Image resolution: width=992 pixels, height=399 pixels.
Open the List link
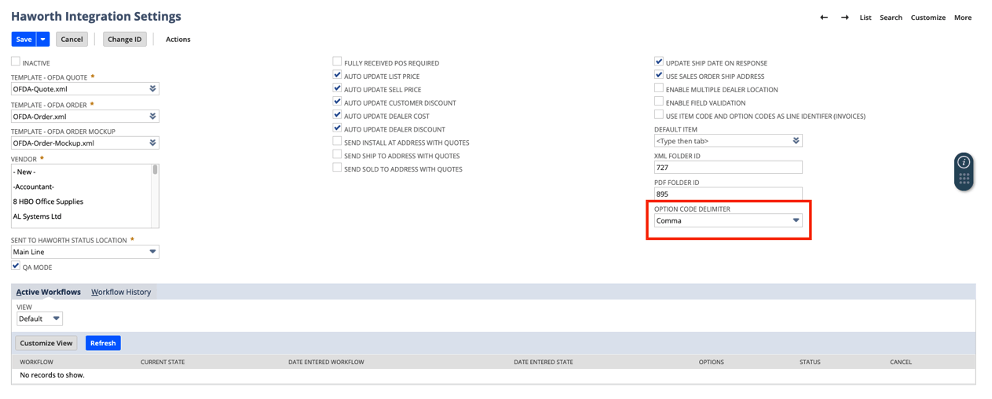point(865,18)
